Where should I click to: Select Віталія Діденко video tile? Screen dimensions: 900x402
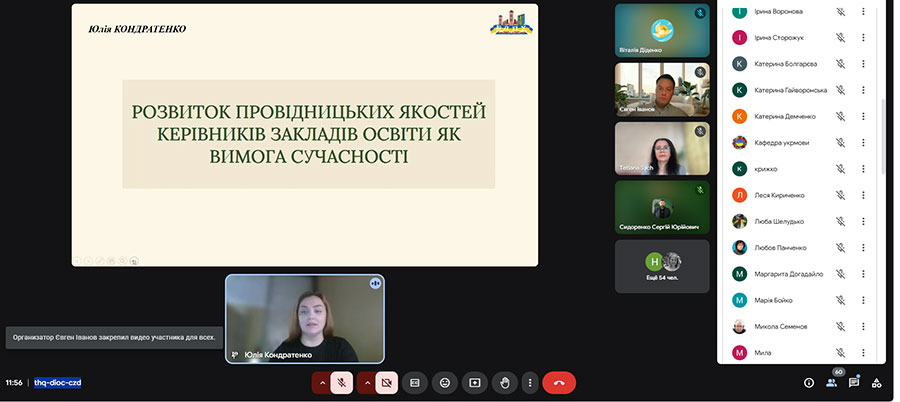coord(662,30)
